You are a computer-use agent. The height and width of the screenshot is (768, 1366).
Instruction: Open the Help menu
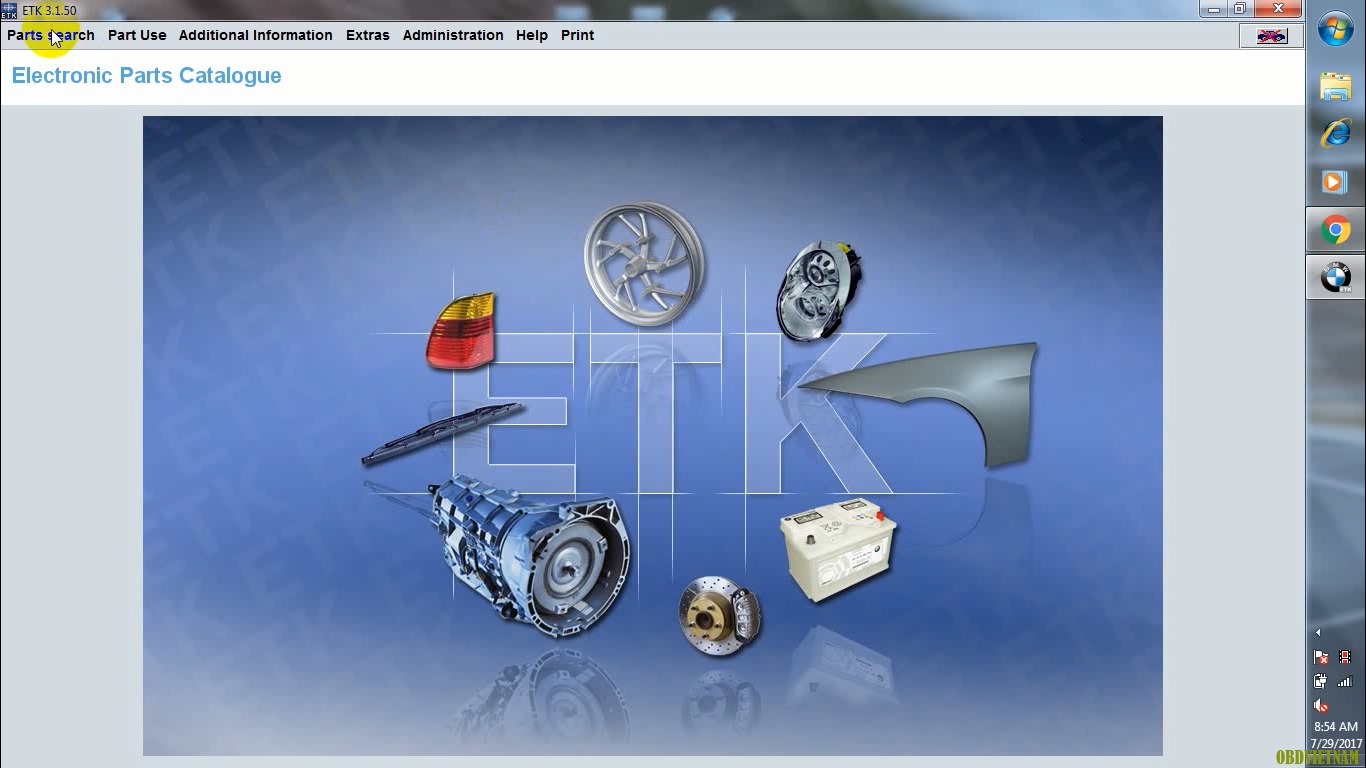(x=532, y=35)
